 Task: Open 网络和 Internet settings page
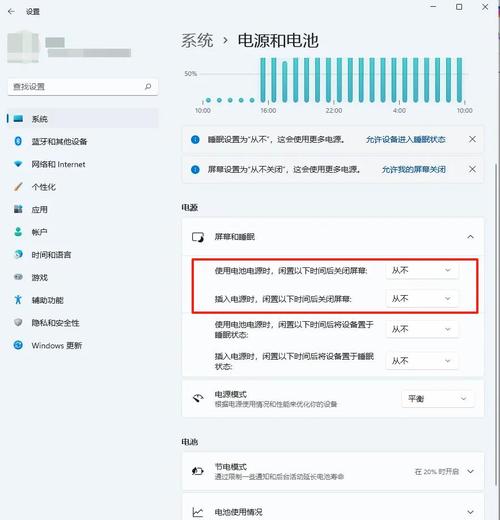[x=83, y=164]
